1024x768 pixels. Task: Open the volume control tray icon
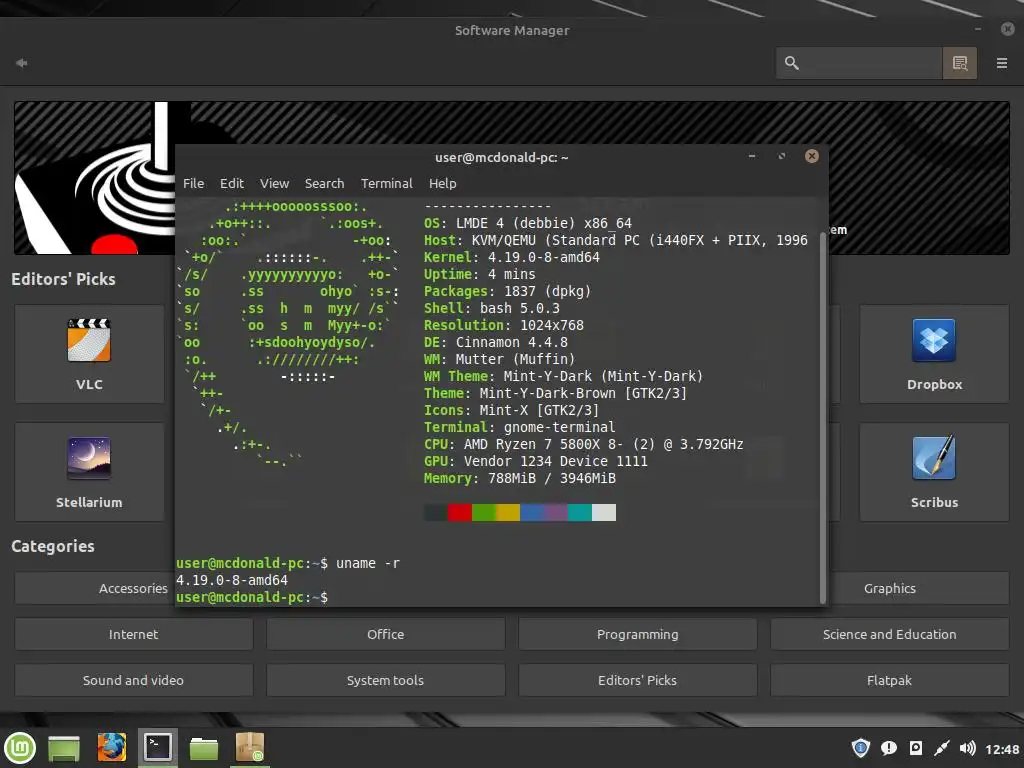pyautogui.click(x=968, y=748)
